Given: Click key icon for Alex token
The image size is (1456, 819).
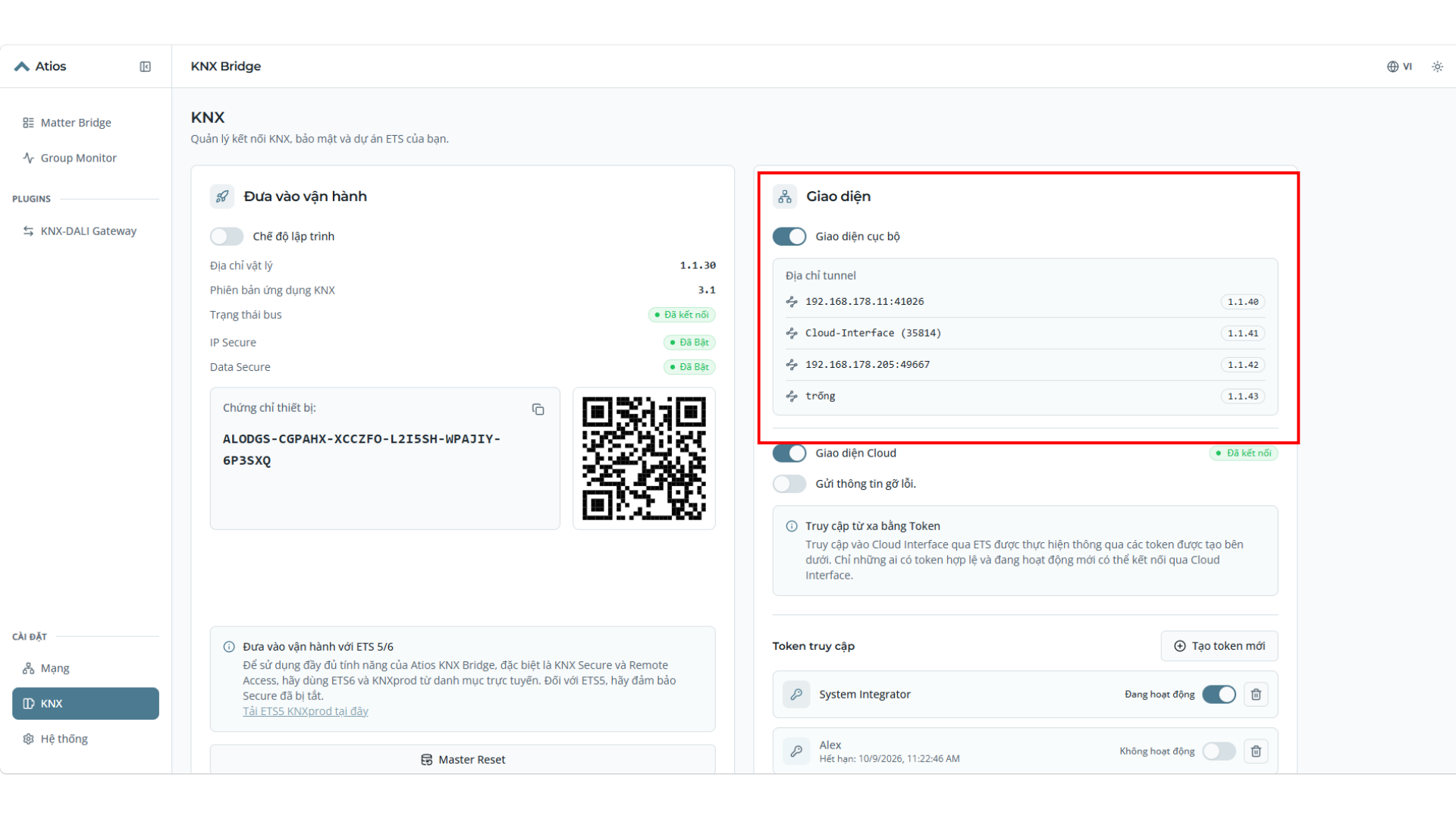Looking at the screenshot, I should 796,751.
